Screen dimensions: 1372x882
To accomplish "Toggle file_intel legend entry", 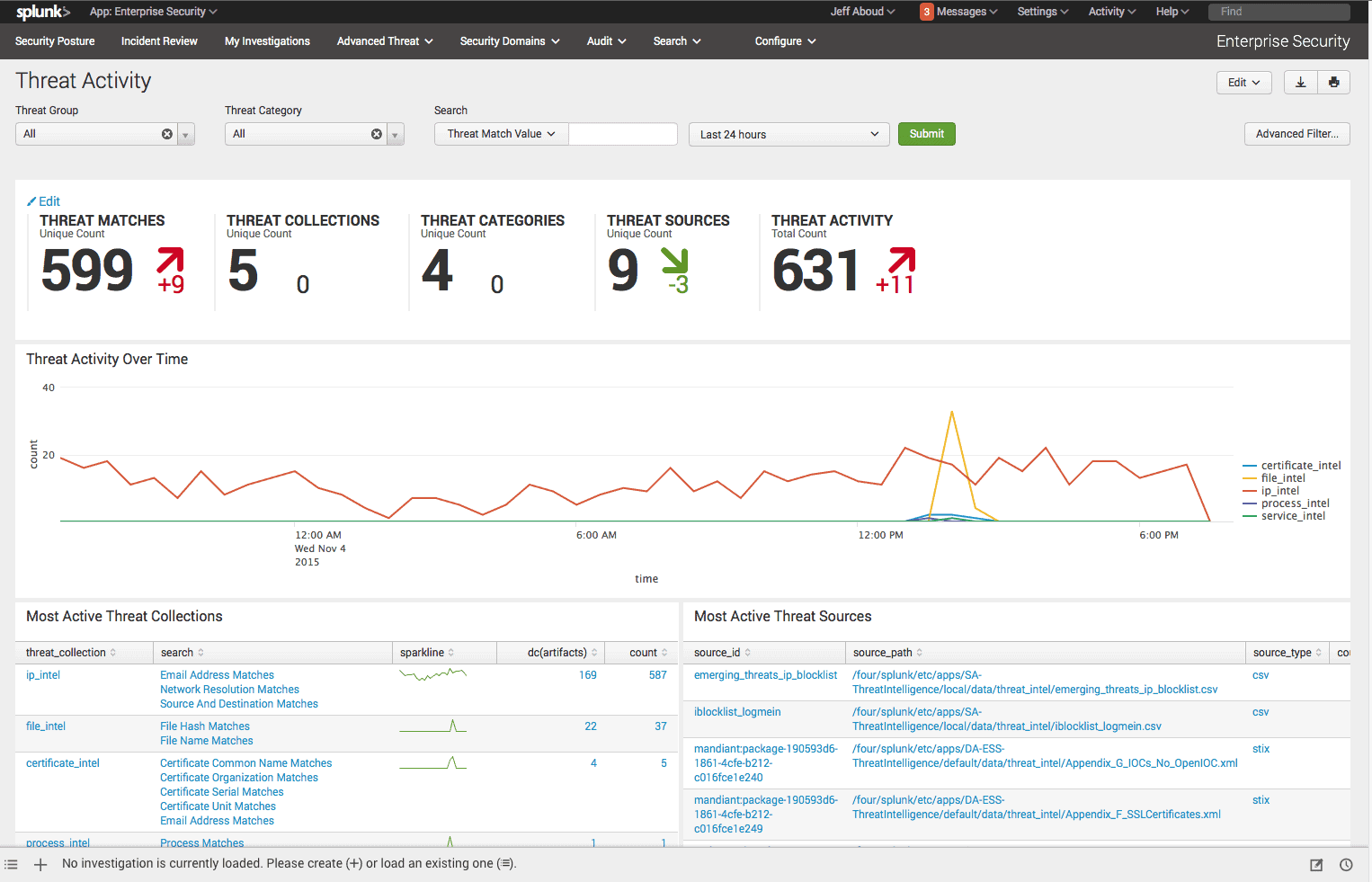I will tap(1275, 478).
